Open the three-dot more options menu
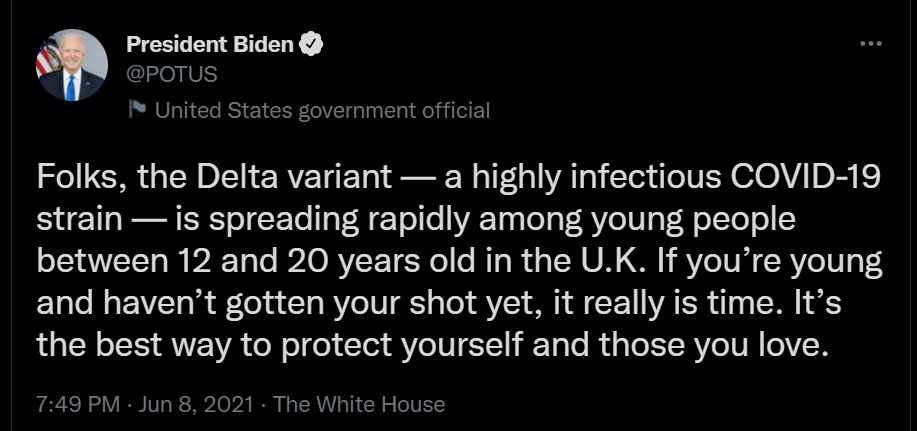Viewport: 917px width, 431px height. coord(870,43)
